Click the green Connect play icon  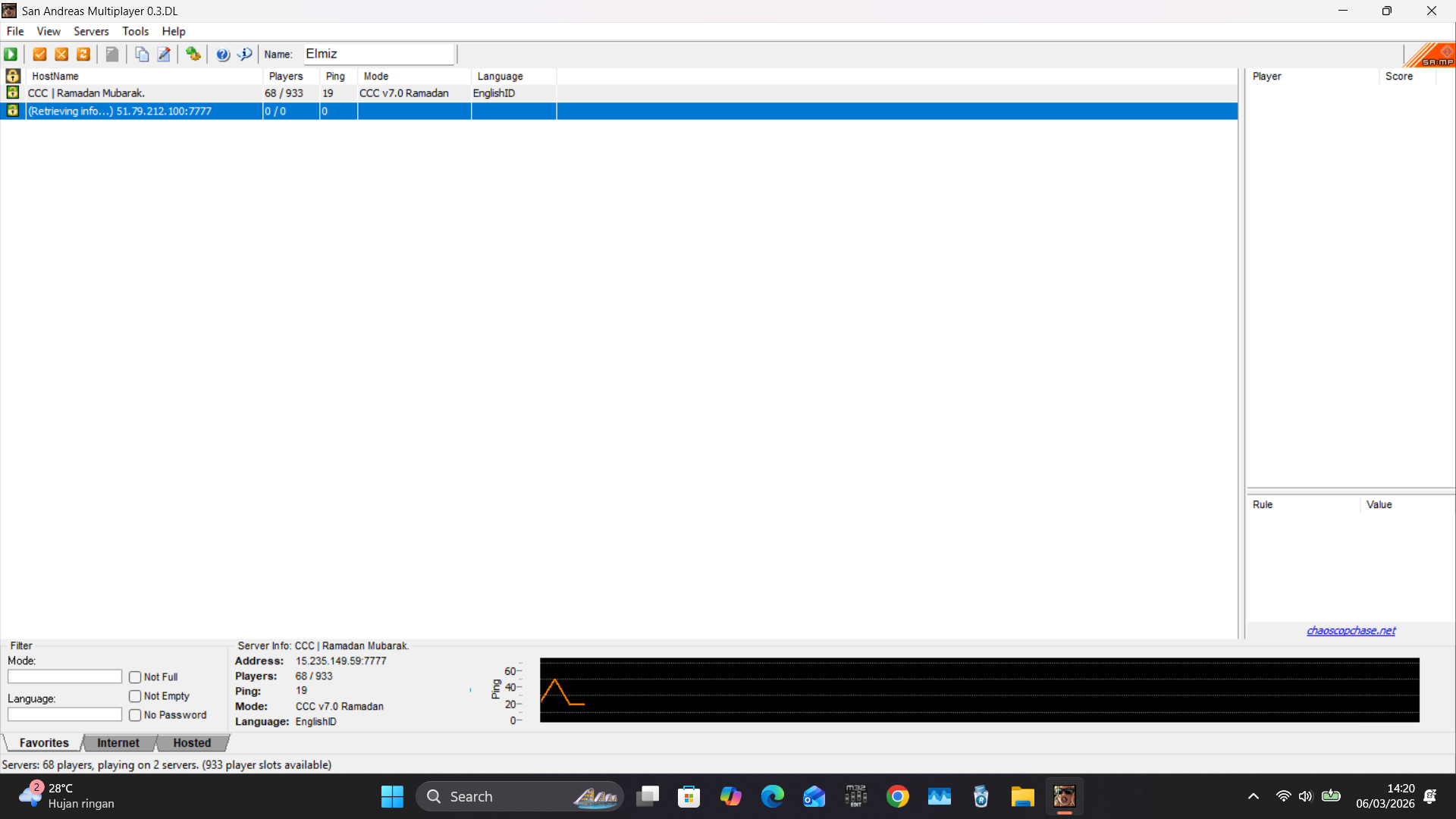pos(11,54)
